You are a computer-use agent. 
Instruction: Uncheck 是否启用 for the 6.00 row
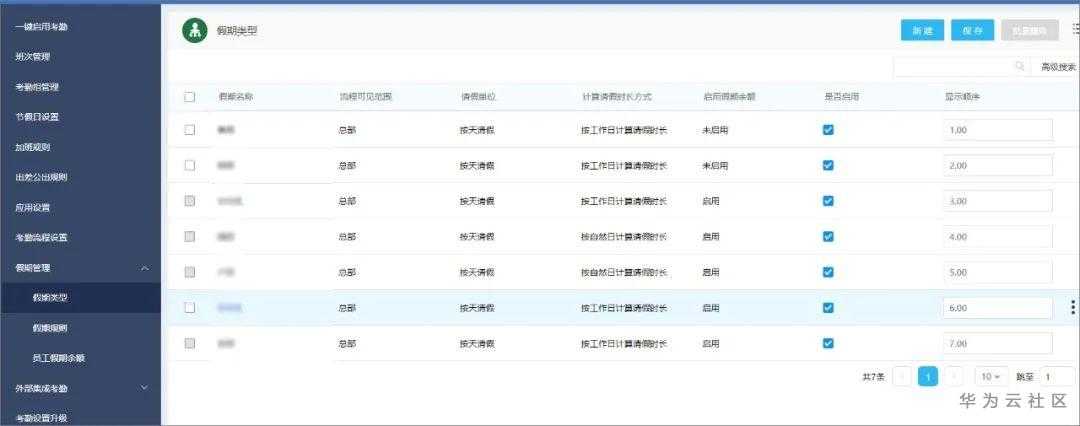(x=829, y=308)
